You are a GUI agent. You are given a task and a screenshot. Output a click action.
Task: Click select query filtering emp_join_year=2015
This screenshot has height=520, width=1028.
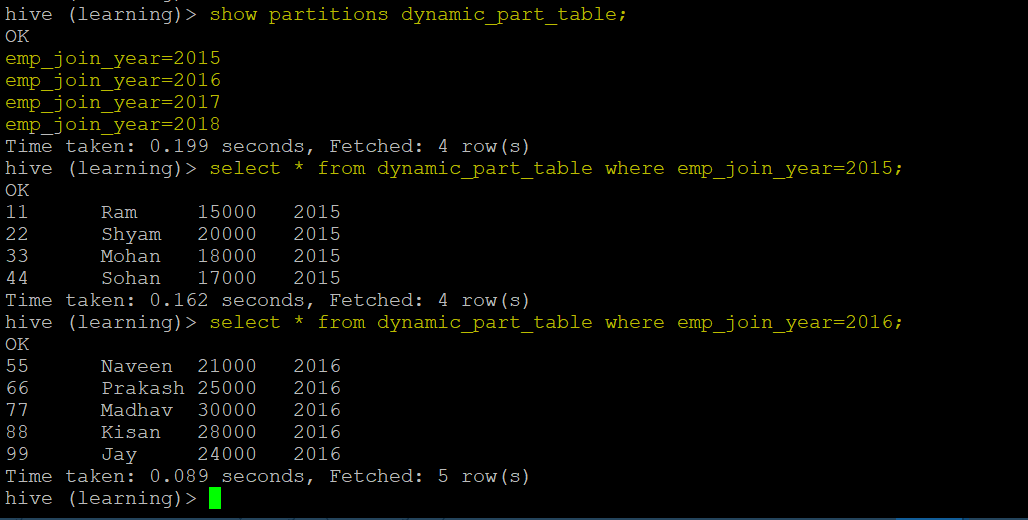click(x=556, y=169)
